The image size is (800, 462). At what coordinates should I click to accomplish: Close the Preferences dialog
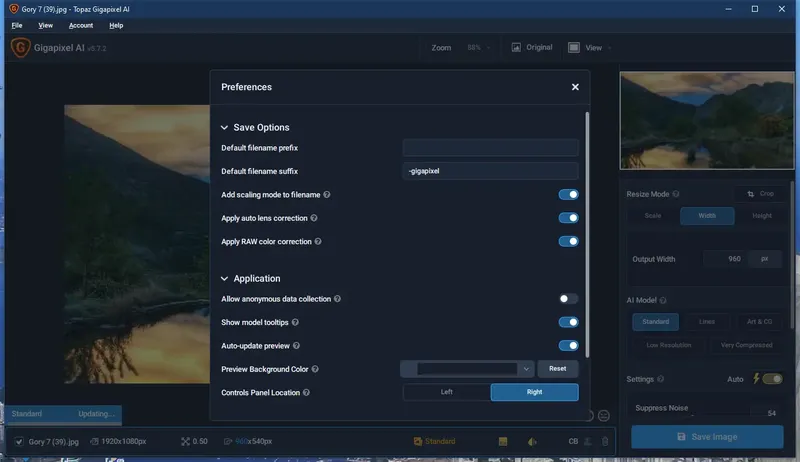[575, 87]
